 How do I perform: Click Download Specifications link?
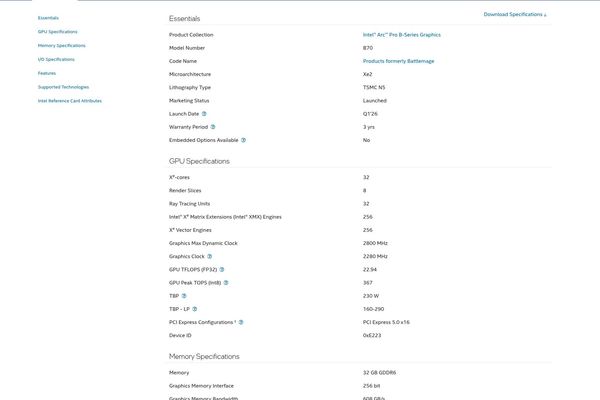515,15
